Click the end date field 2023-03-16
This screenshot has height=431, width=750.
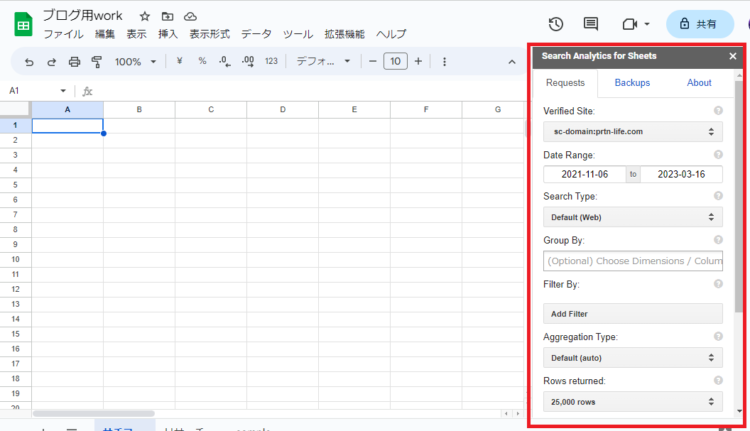coord(681,174)
